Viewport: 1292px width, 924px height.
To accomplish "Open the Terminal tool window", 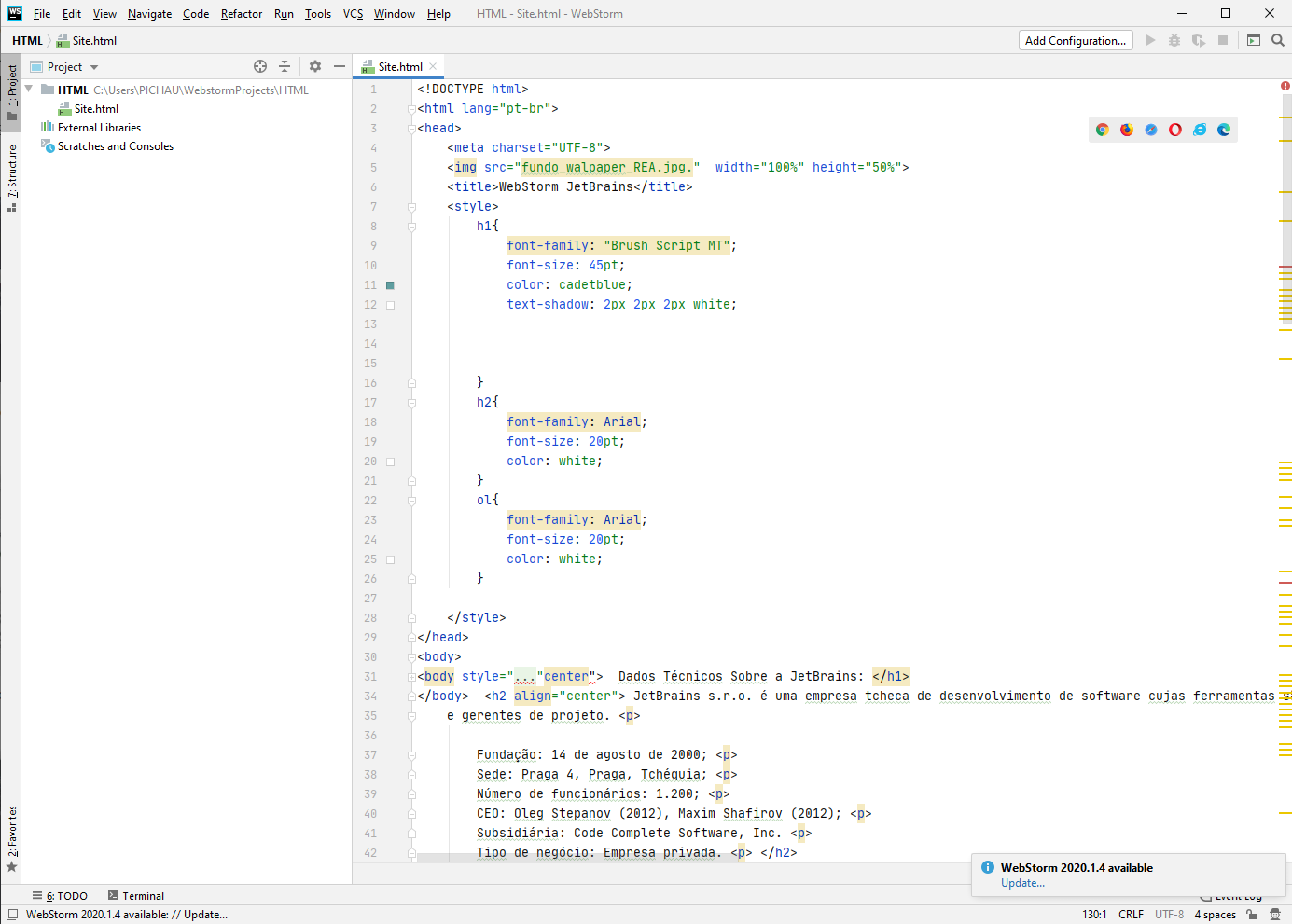I will [136, 895].
